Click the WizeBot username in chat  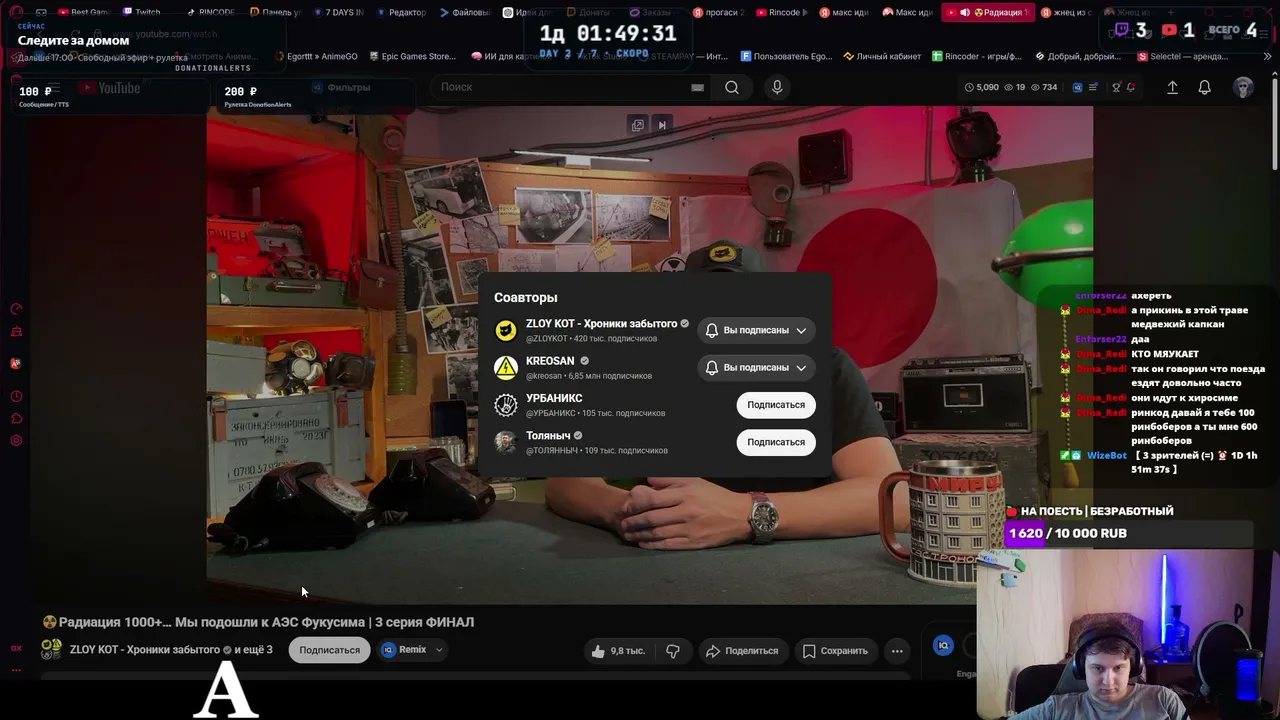1106,455
